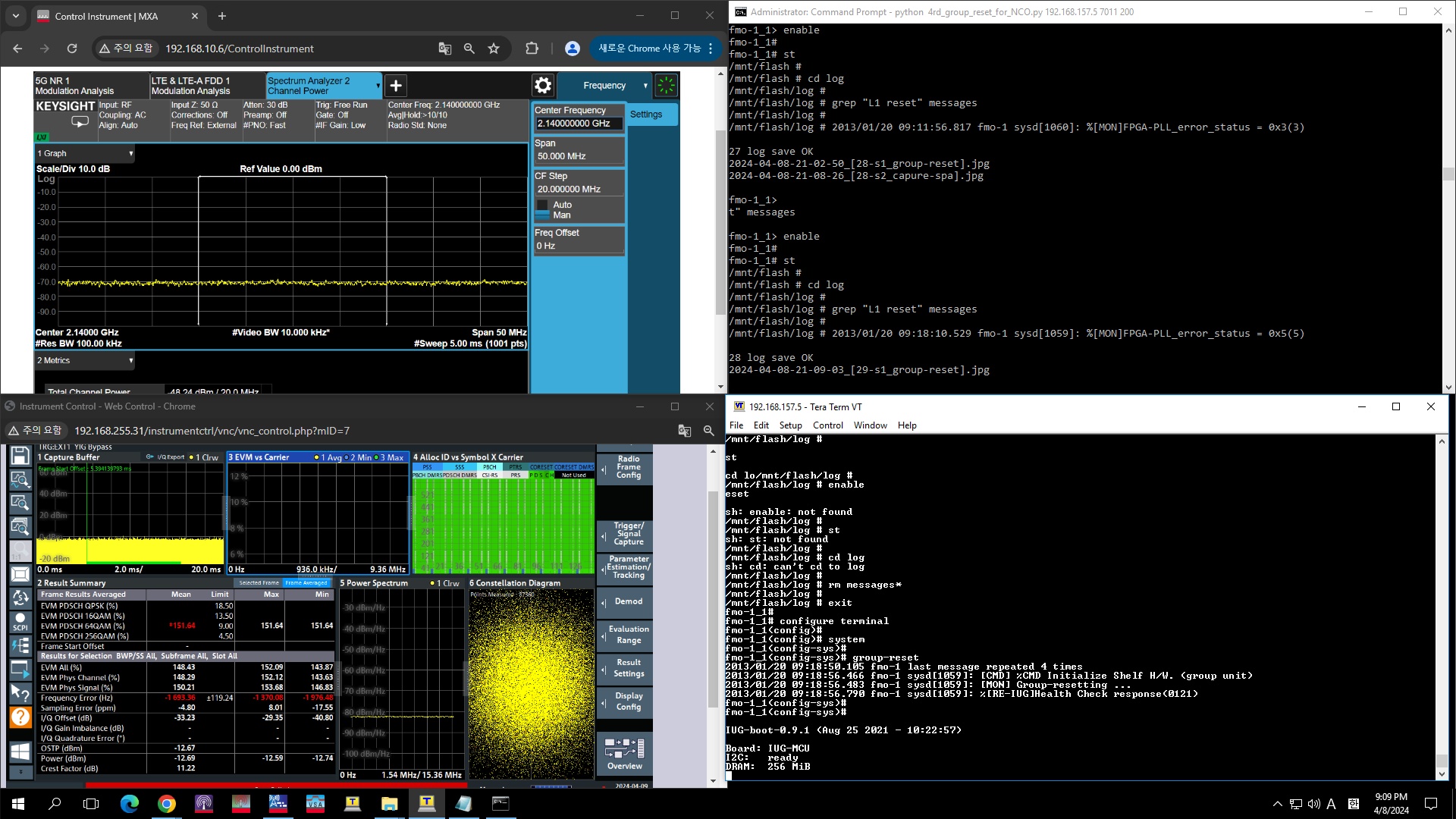Switch to LTE & LTE-A FDD 1 tab
The image size is (1456, 819).
point(207,86)
